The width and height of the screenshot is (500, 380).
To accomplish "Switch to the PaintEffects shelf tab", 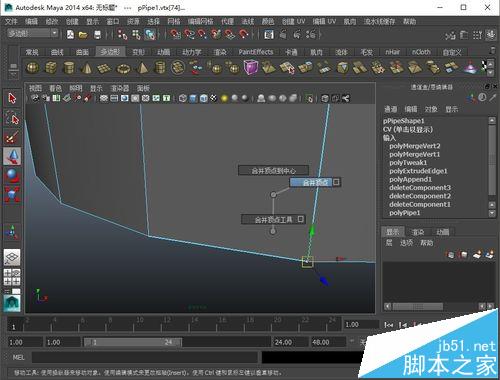I will pos(256,52).
